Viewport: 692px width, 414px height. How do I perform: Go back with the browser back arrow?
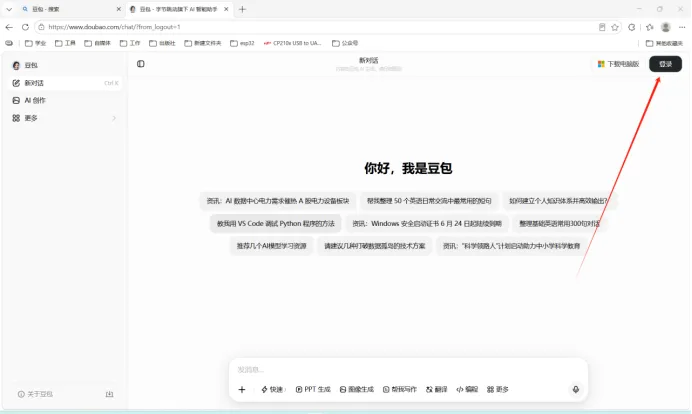(9, 27)
